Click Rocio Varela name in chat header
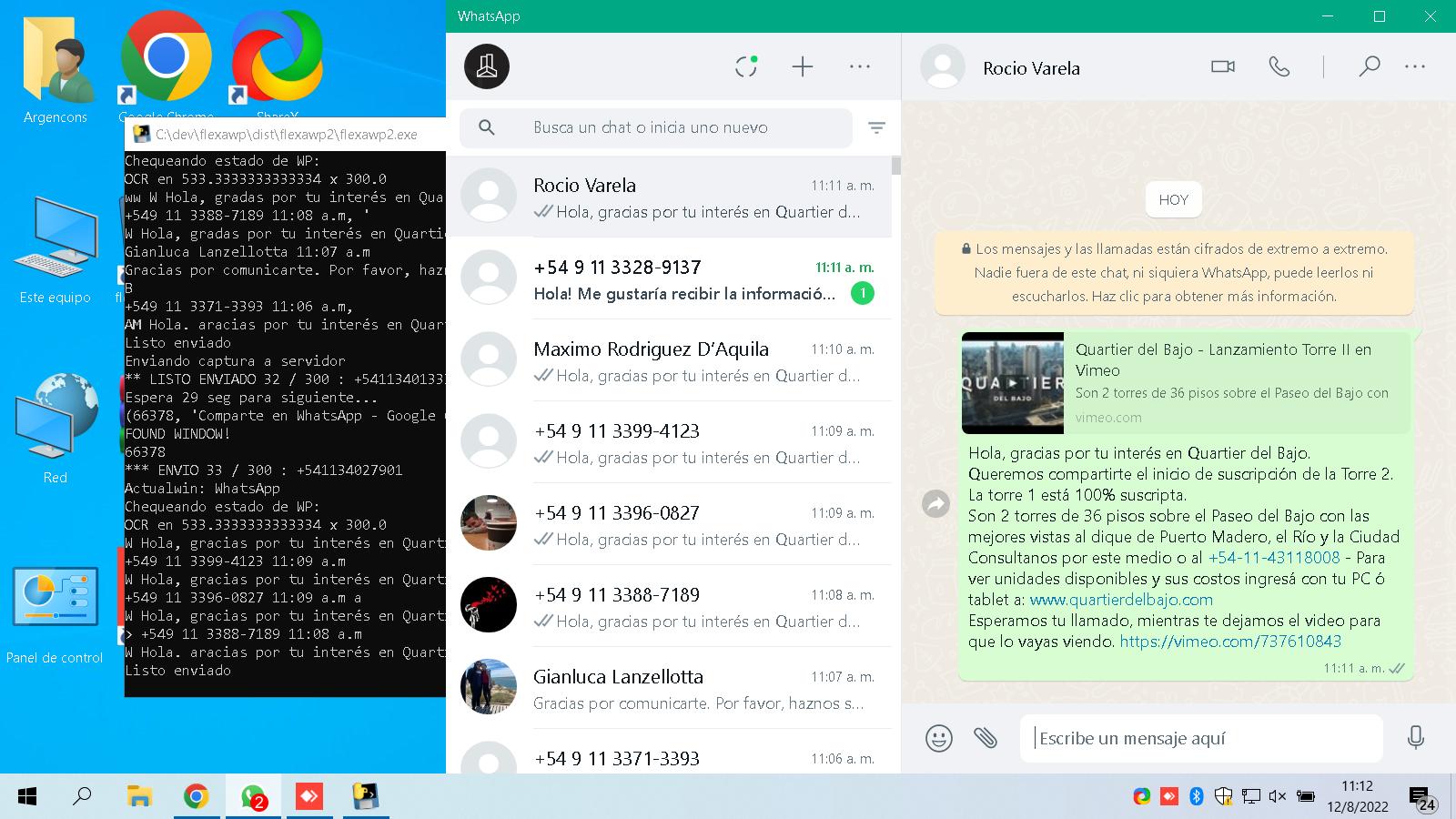This screenshot has width=1456, height=819. [1031, 68]
